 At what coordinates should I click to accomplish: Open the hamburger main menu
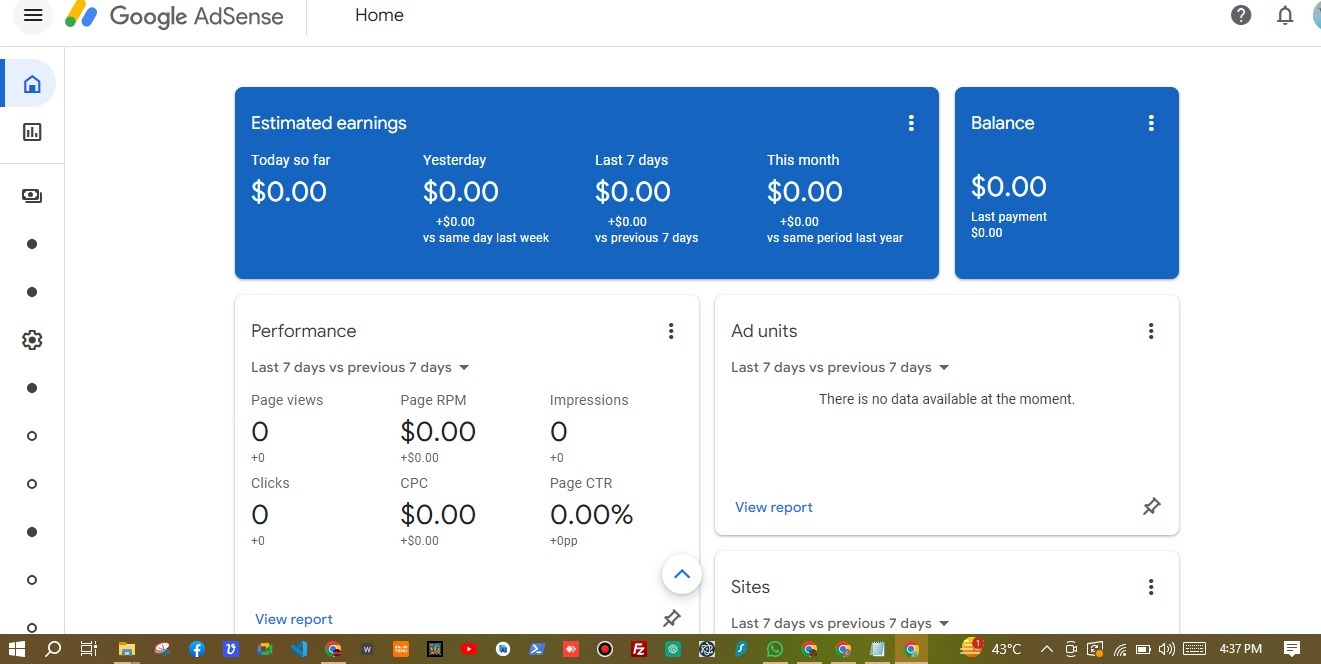pyautogui.click(x=33, y=15)
